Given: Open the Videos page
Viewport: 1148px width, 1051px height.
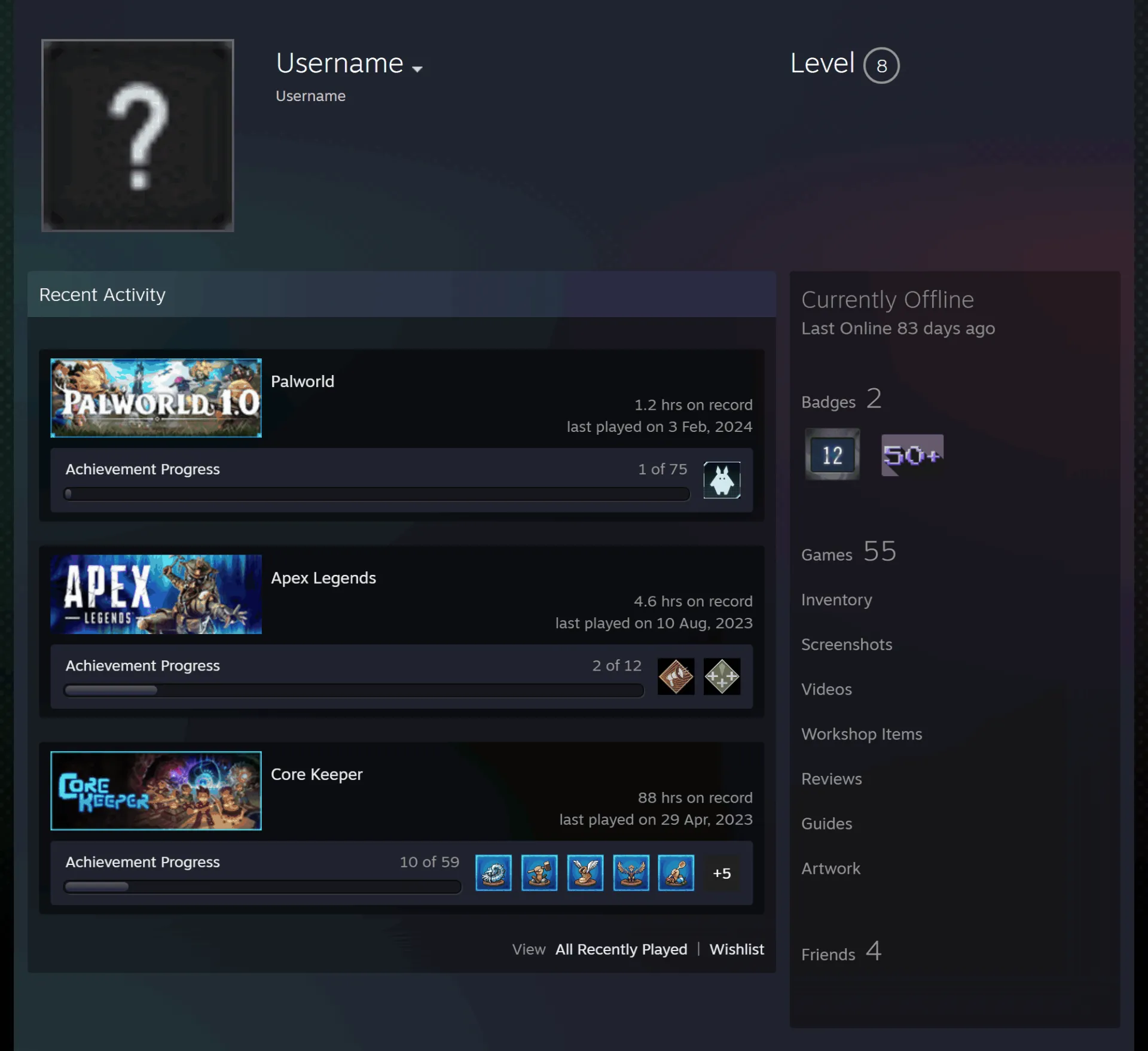Looking at the screenshot, I should click(826, 689).
